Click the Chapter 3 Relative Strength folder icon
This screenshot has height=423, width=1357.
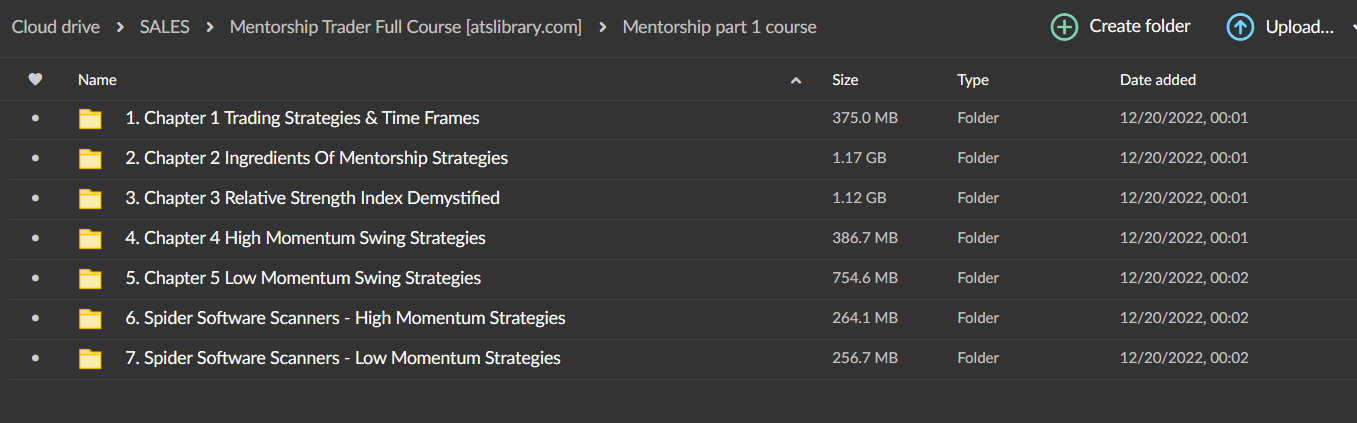[x=91, y=199]
